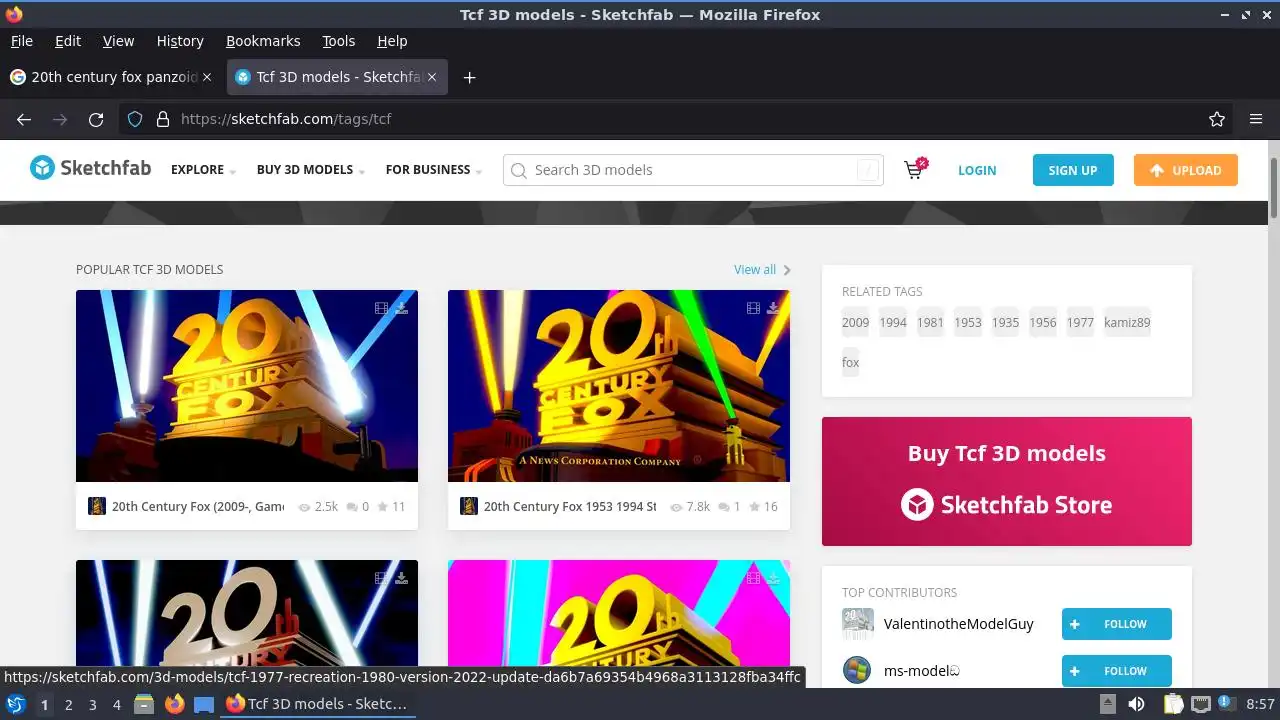This screenshot has height=720, width=1280.
Task: Animation icon on 20th Century Fox (2009-) card
Action: [381, 308]
